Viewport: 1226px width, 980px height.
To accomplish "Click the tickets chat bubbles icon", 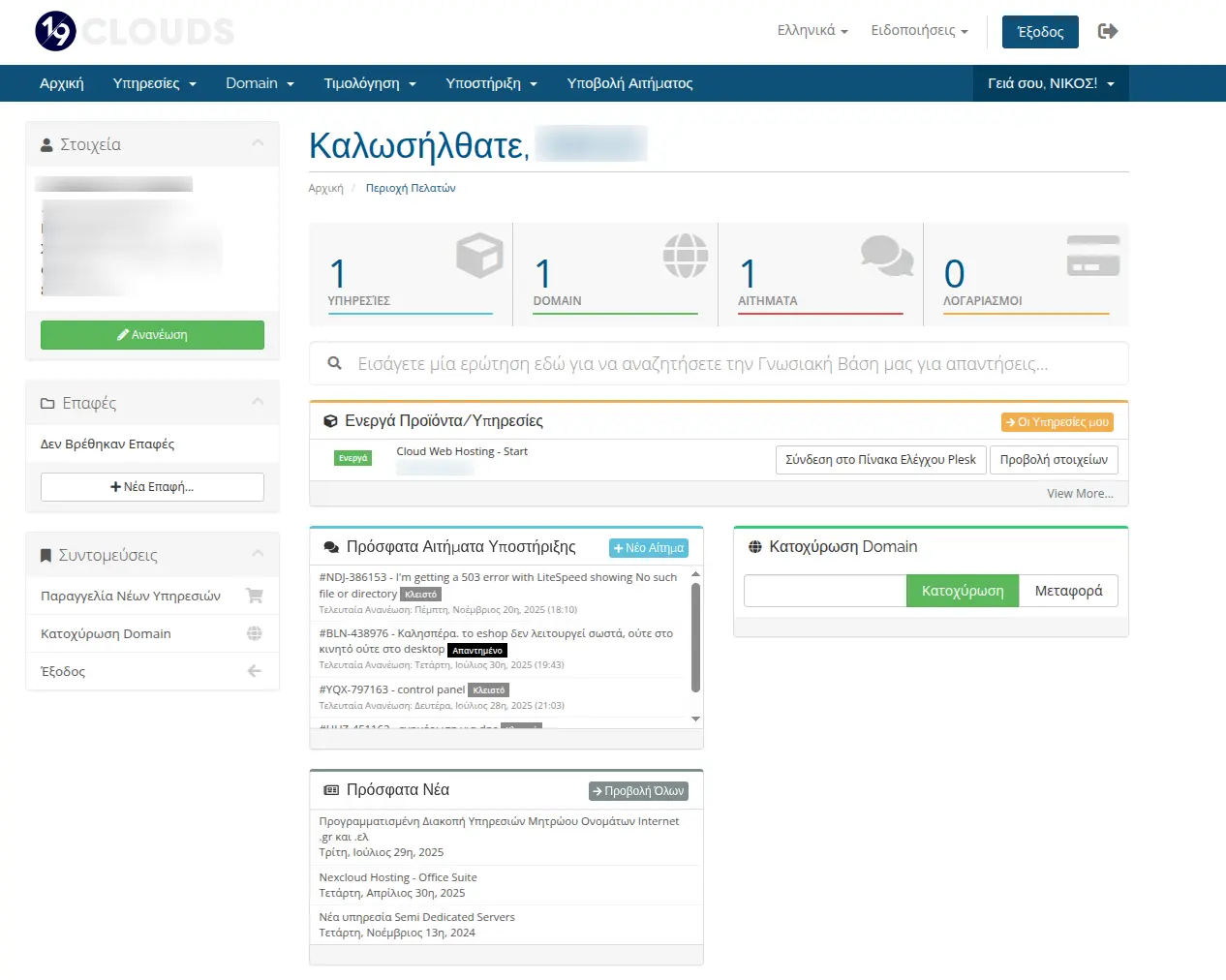I will [886, 256].
